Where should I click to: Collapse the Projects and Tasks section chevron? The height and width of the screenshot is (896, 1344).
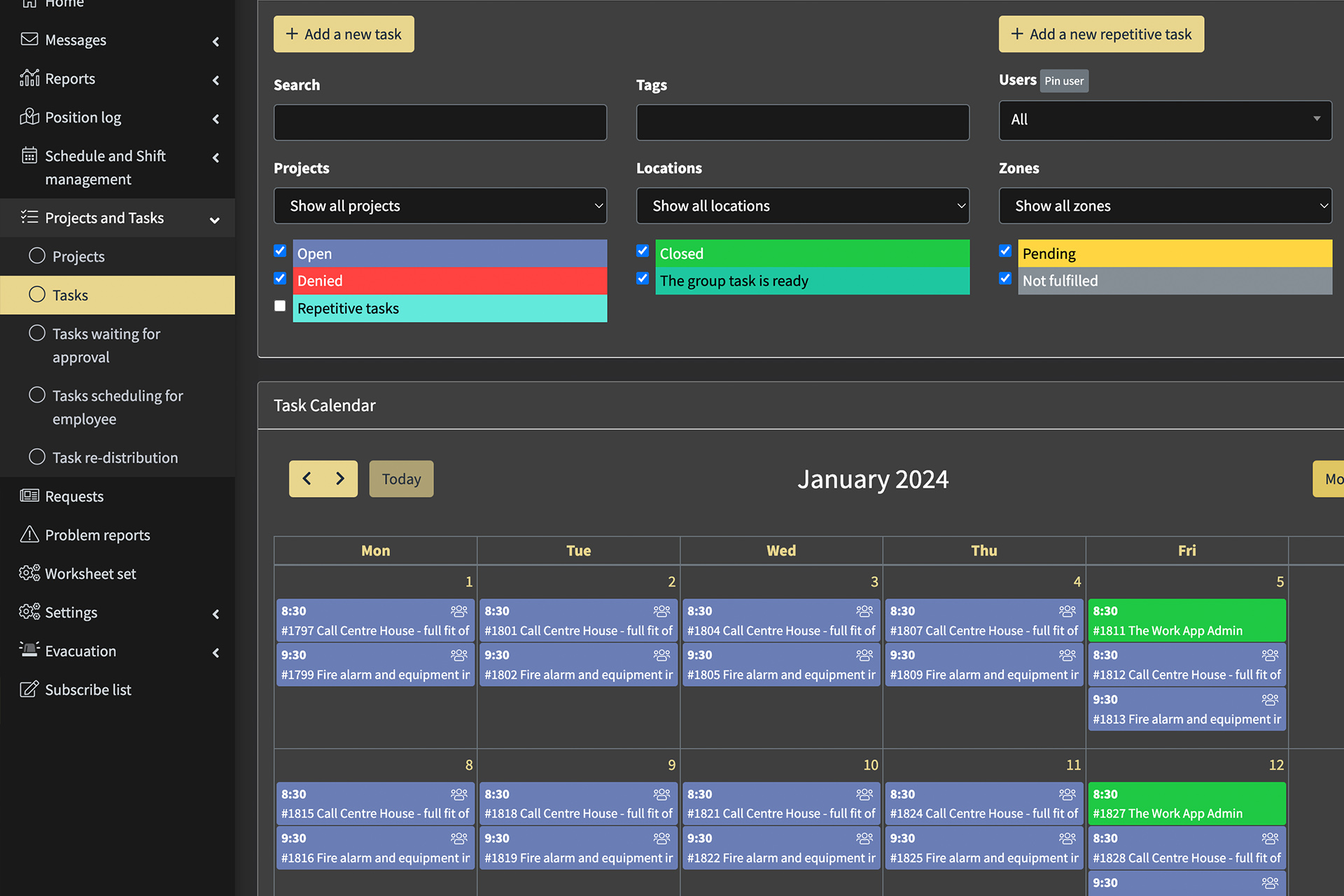pos(214,219)
